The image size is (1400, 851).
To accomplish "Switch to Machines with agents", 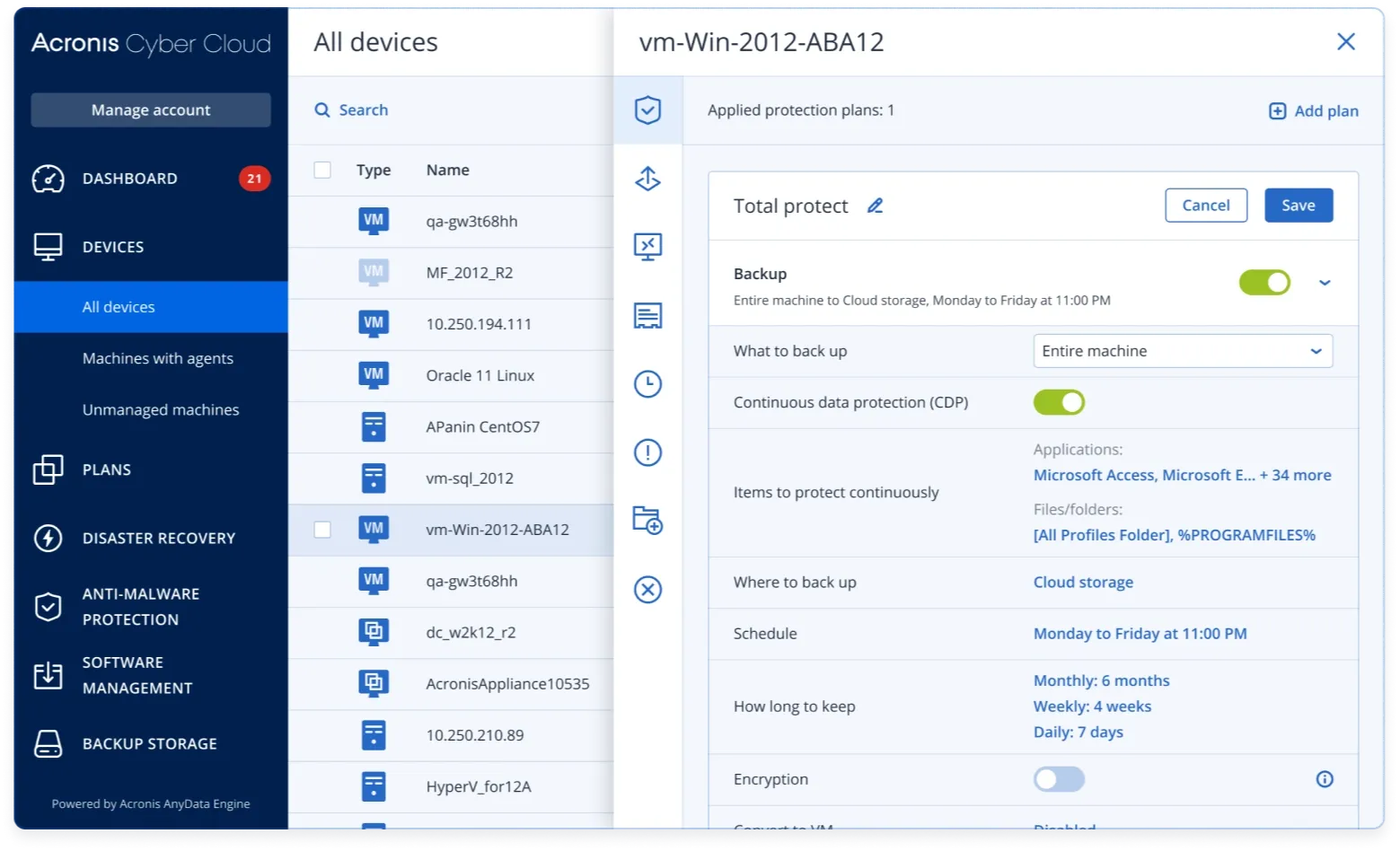I will (157, 358).
